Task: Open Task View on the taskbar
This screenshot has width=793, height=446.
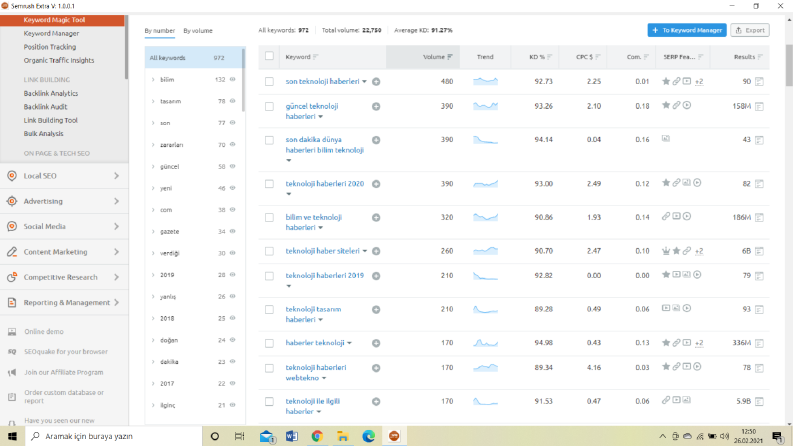Action: click(x=239, y=436)
